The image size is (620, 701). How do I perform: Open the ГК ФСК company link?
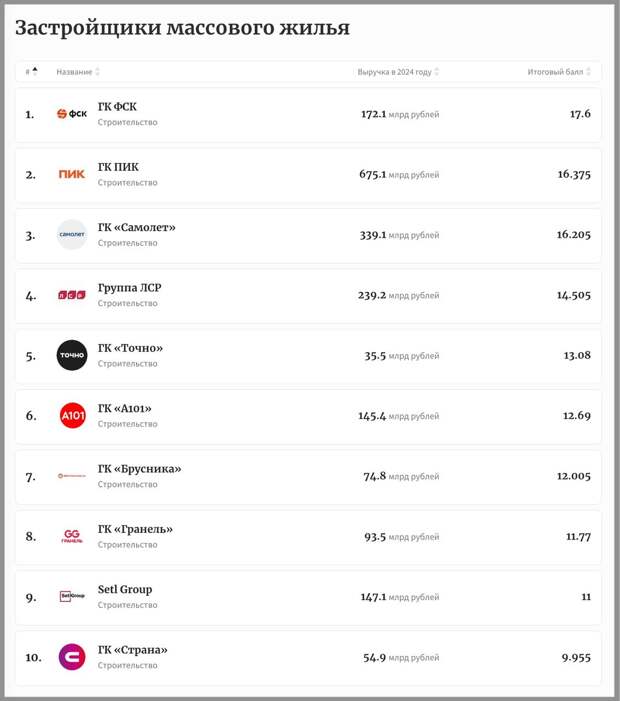pos(118,106)
